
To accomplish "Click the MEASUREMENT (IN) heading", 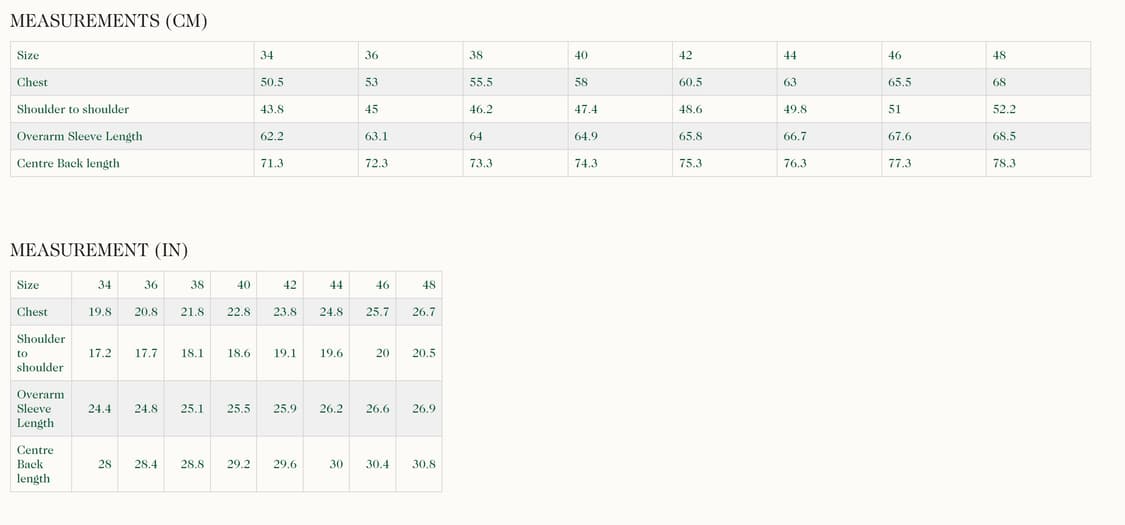I will [x=99, y=250].
